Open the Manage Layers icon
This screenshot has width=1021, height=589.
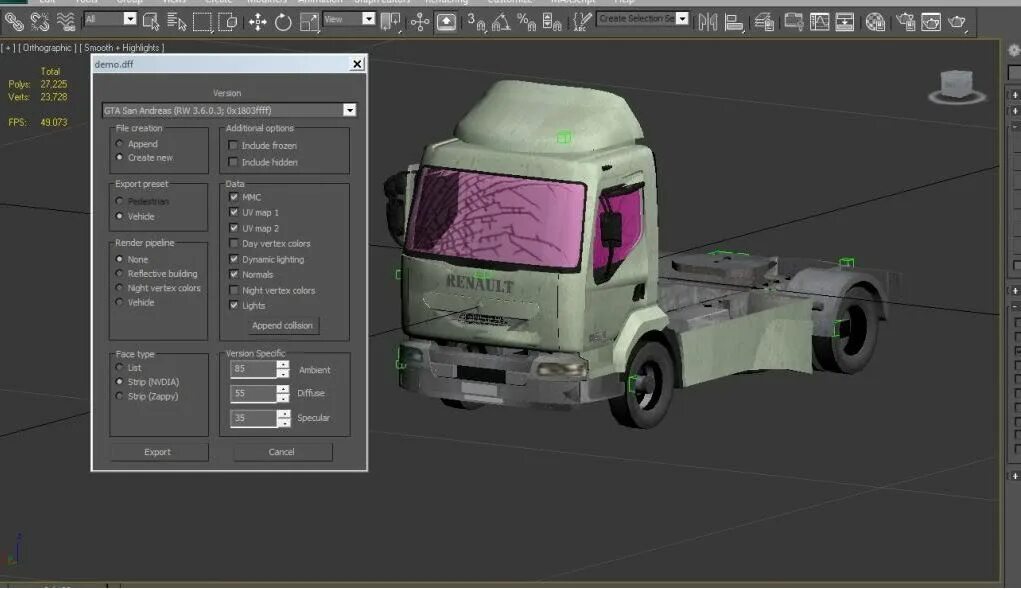764,22
